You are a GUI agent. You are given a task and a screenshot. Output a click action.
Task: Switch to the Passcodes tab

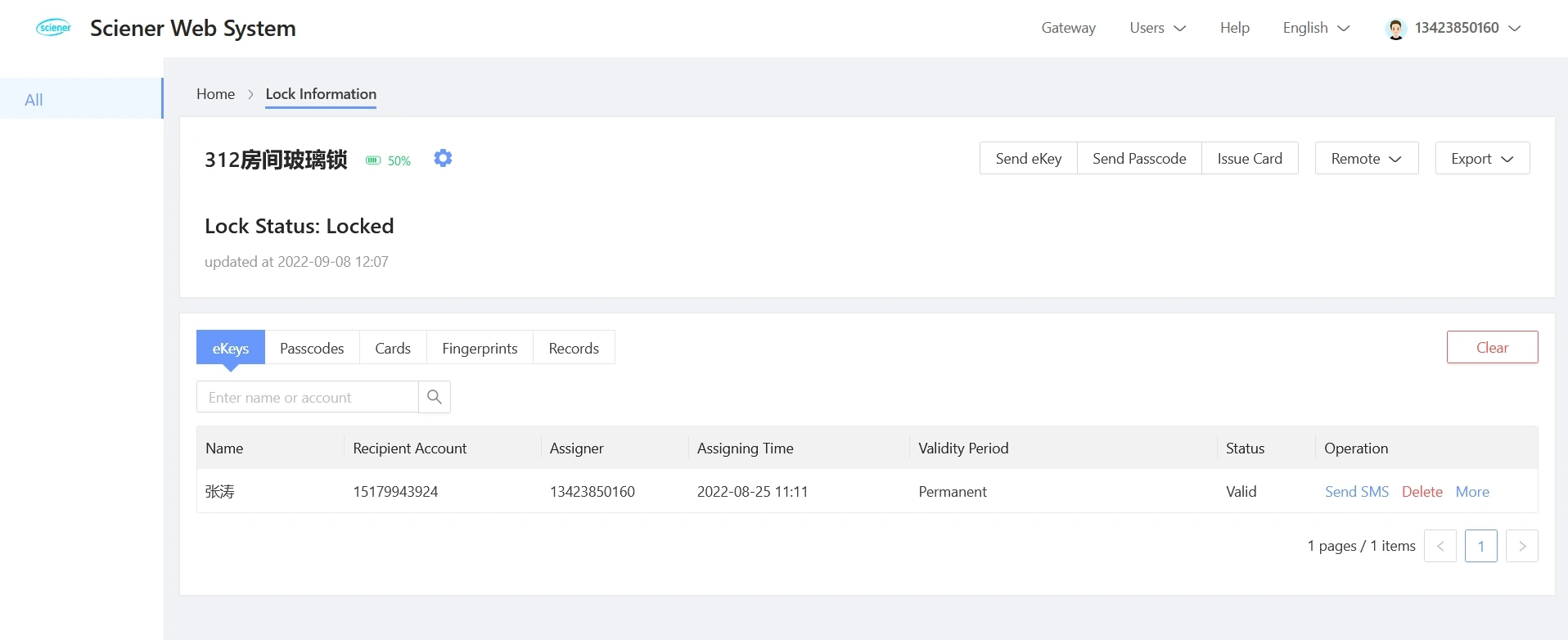[x=312, y=348]
